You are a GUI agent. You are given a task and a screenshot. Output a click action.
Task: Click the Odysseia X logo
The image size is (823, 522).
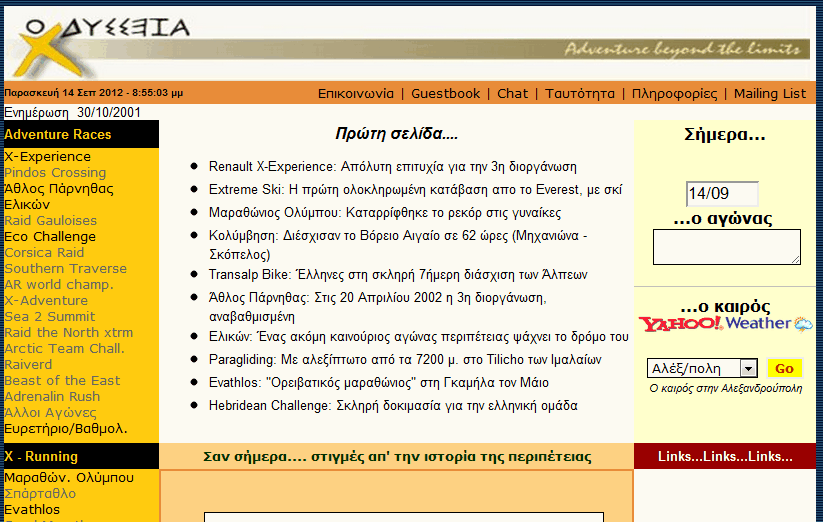(x=100, y=46)
